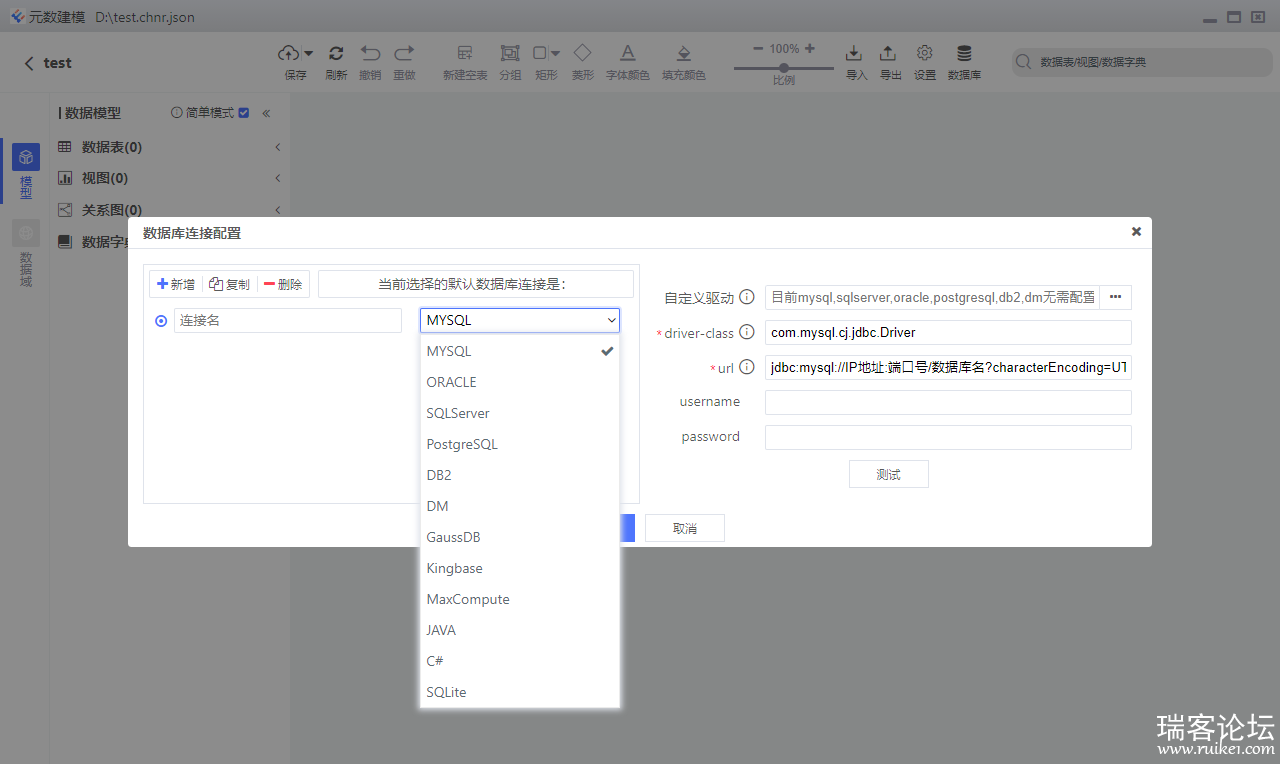Click the minus zoom-out button
Screen dimensions: 1280x764
pyautogui.click(x=758, y=48)
